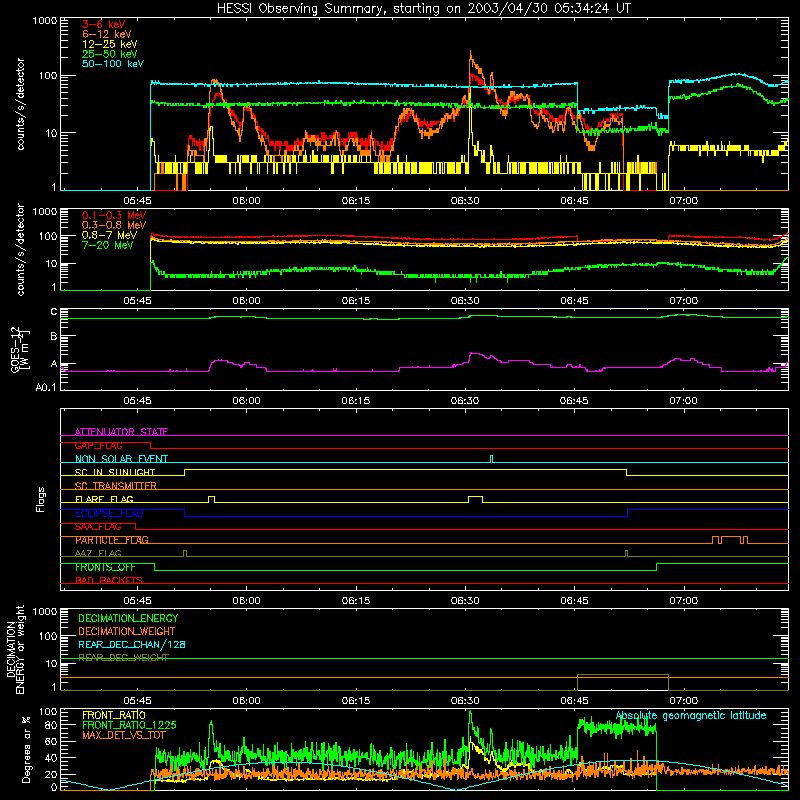The width and height of the screenshot is (800, 800).
Task: Click the second FLARE_FLAG pulse at 06:30
Action: (475, 499)
